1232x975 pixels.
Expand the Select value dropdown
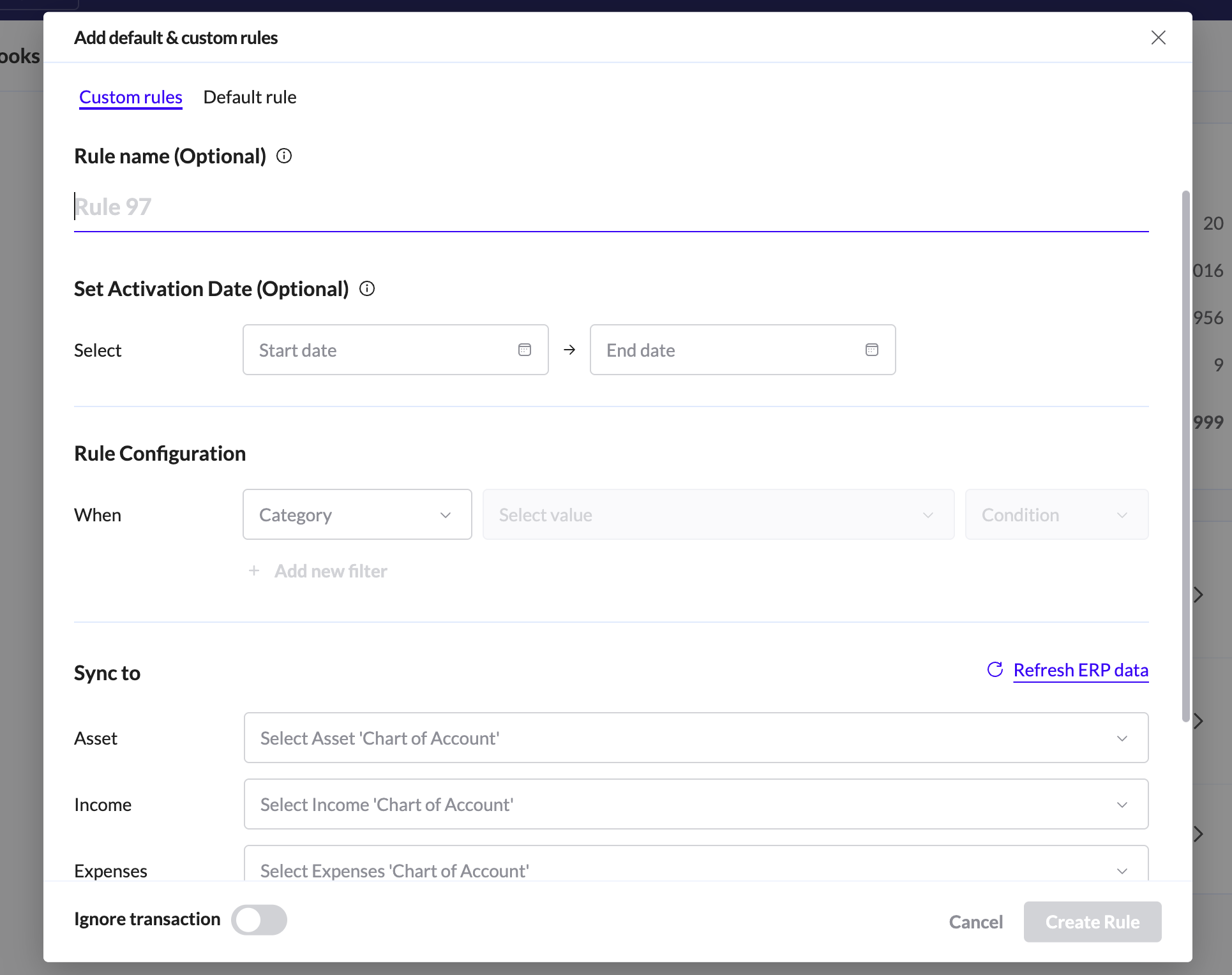point(718,514)
